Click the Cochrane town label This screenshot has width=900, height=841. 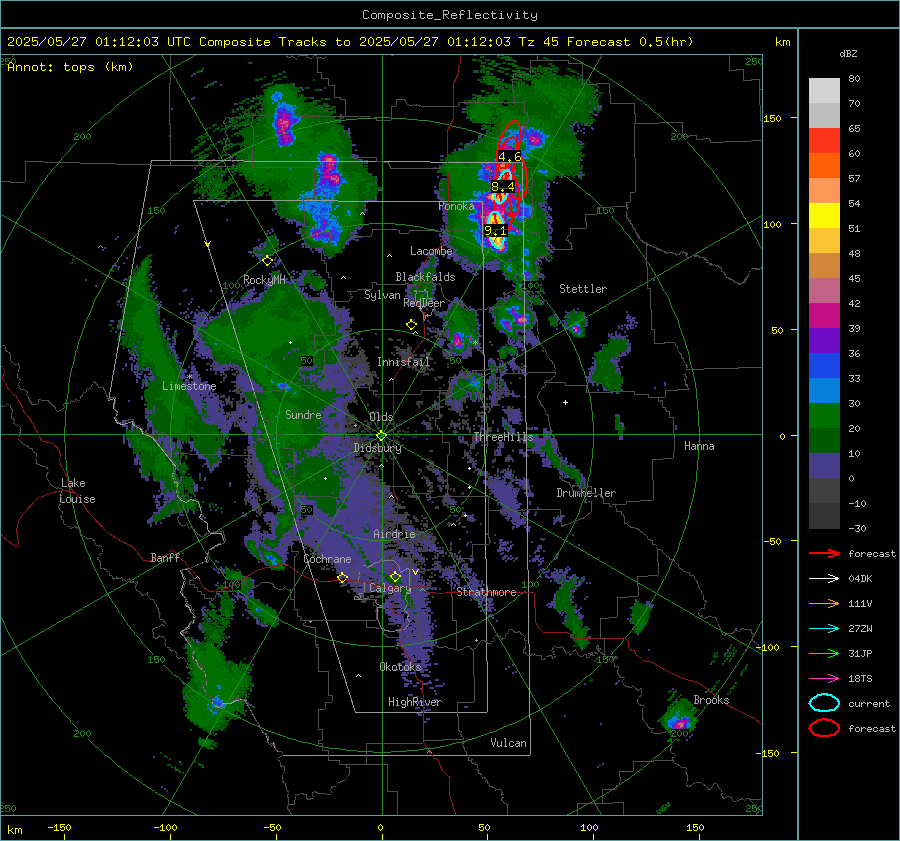click(327, 559)
